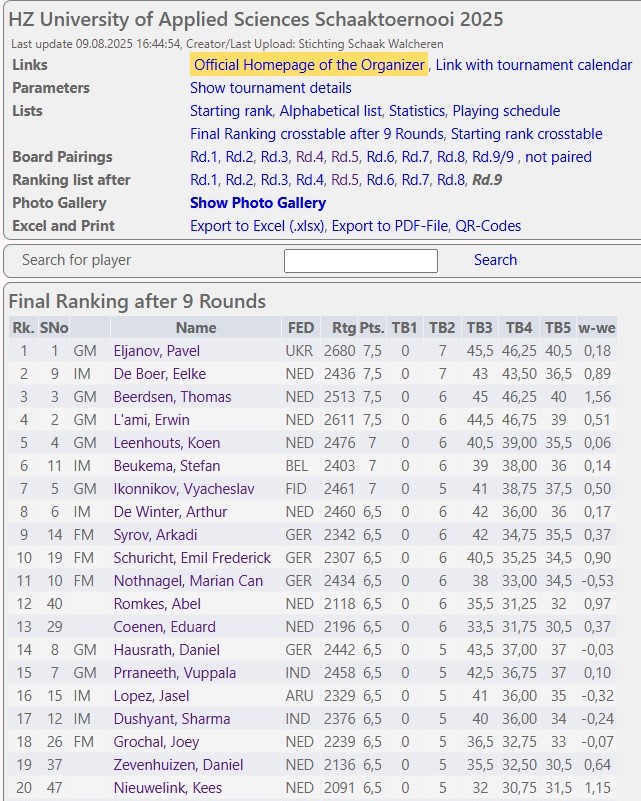View the not paired players list
This screenshot has width=641, height=801.
click(558, 157)
